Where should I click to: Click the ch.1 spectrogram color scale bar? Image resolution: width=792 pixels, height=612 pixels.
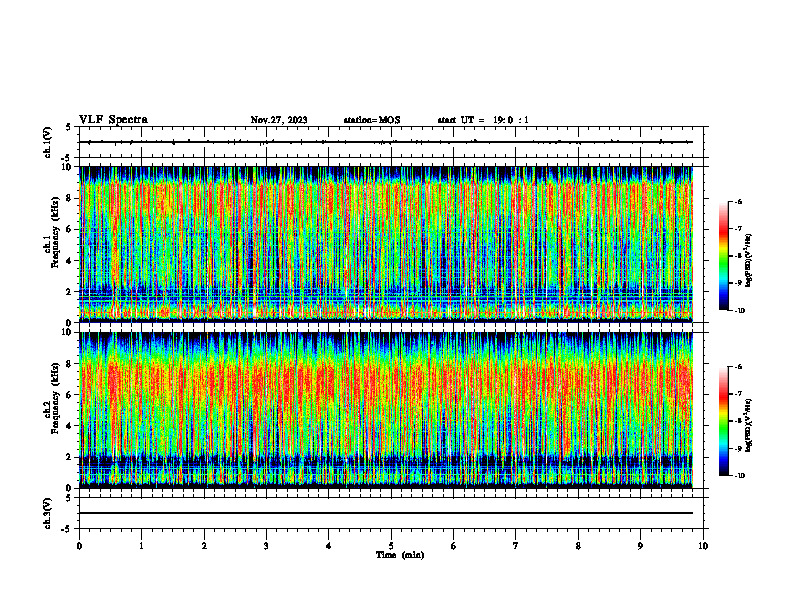[x=723, y=256]
